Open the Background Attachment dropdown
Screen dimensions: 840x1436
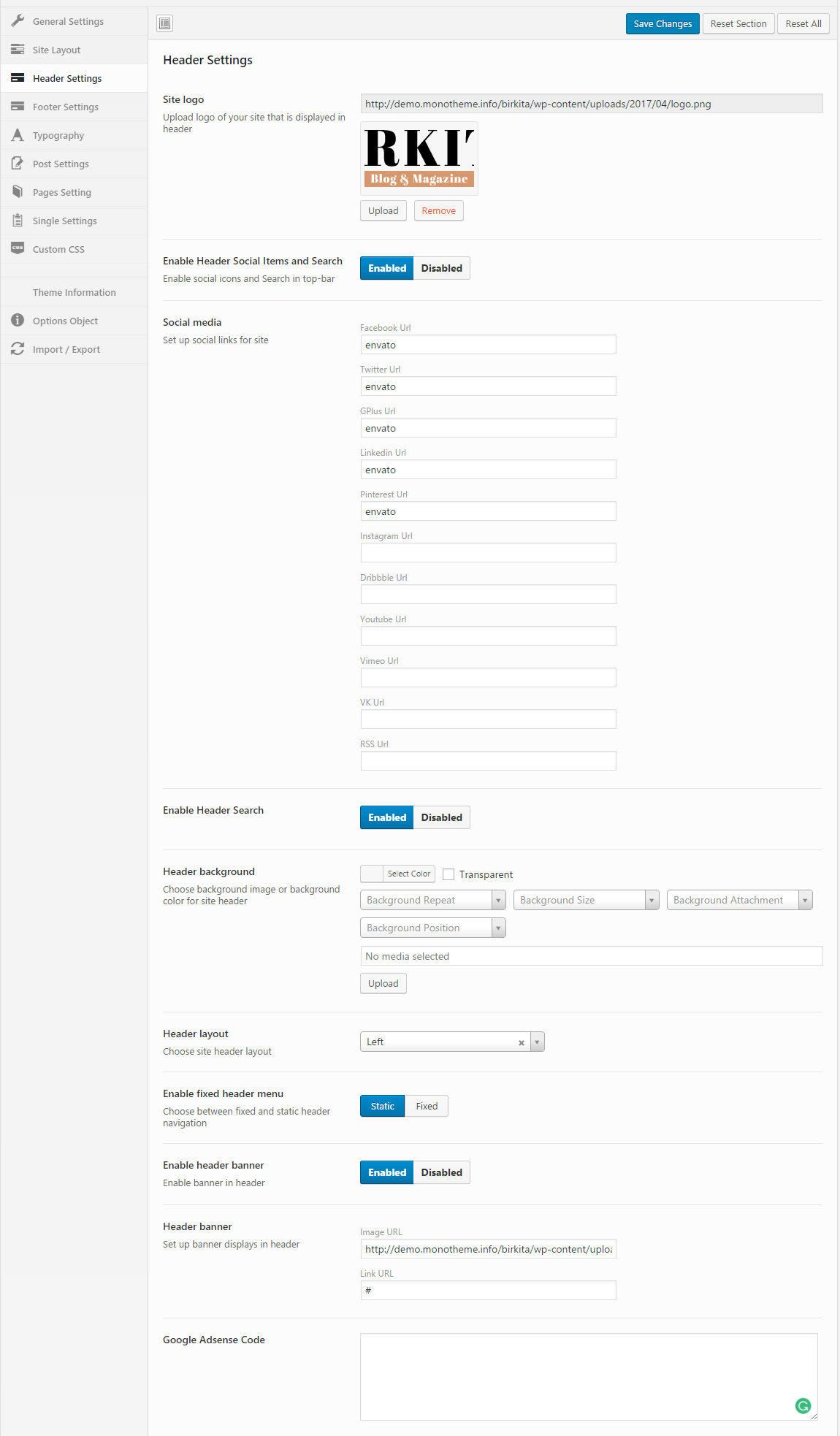(739, 900)
